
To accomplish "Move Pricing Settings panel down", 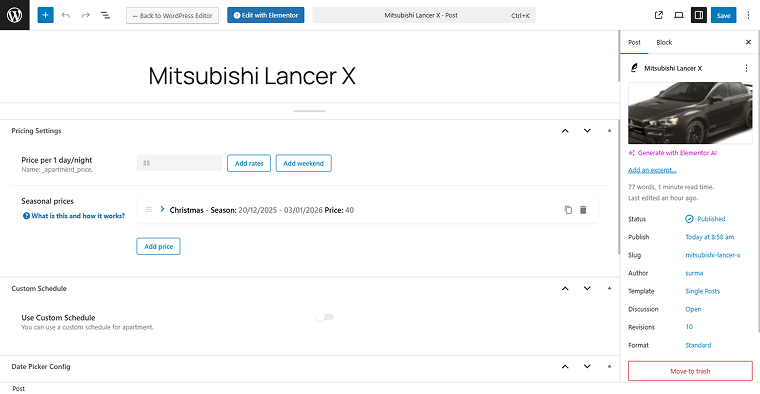I will tap(587, 131).
